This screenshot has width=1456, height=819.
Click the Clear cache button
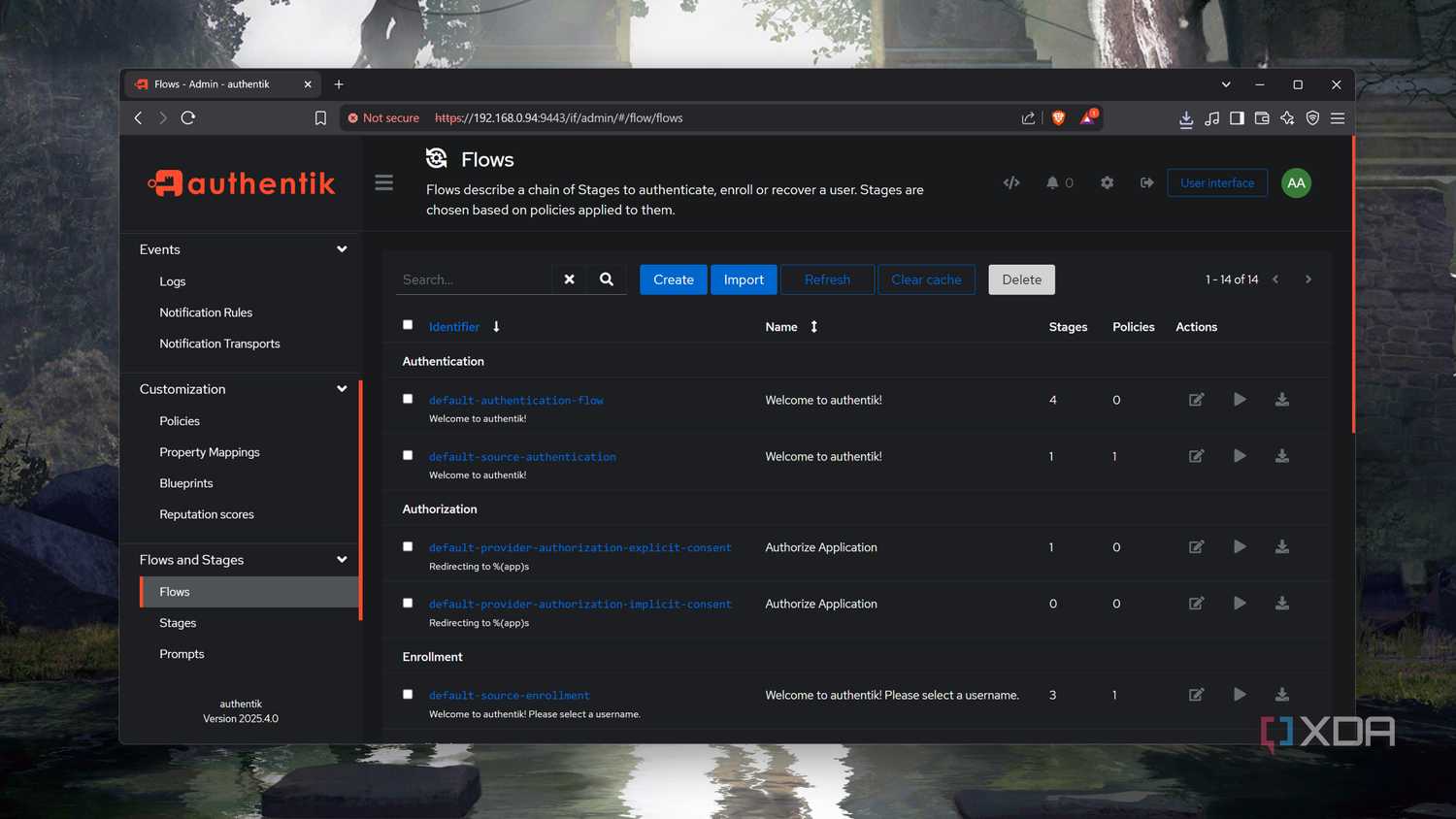(926, 279)
